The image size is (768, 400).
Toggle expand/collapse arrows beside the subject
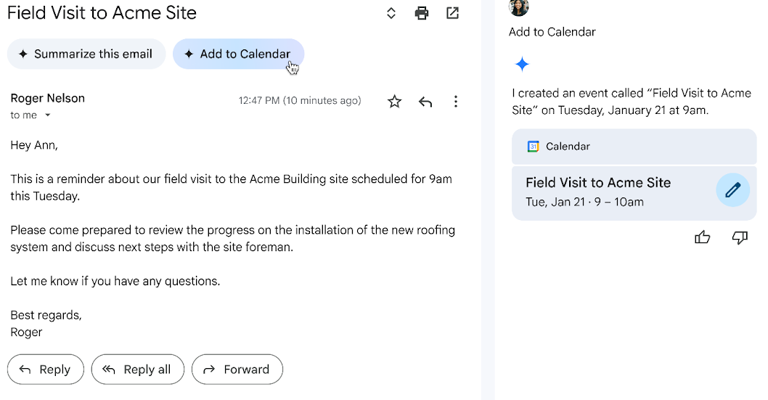pos(391,13)
